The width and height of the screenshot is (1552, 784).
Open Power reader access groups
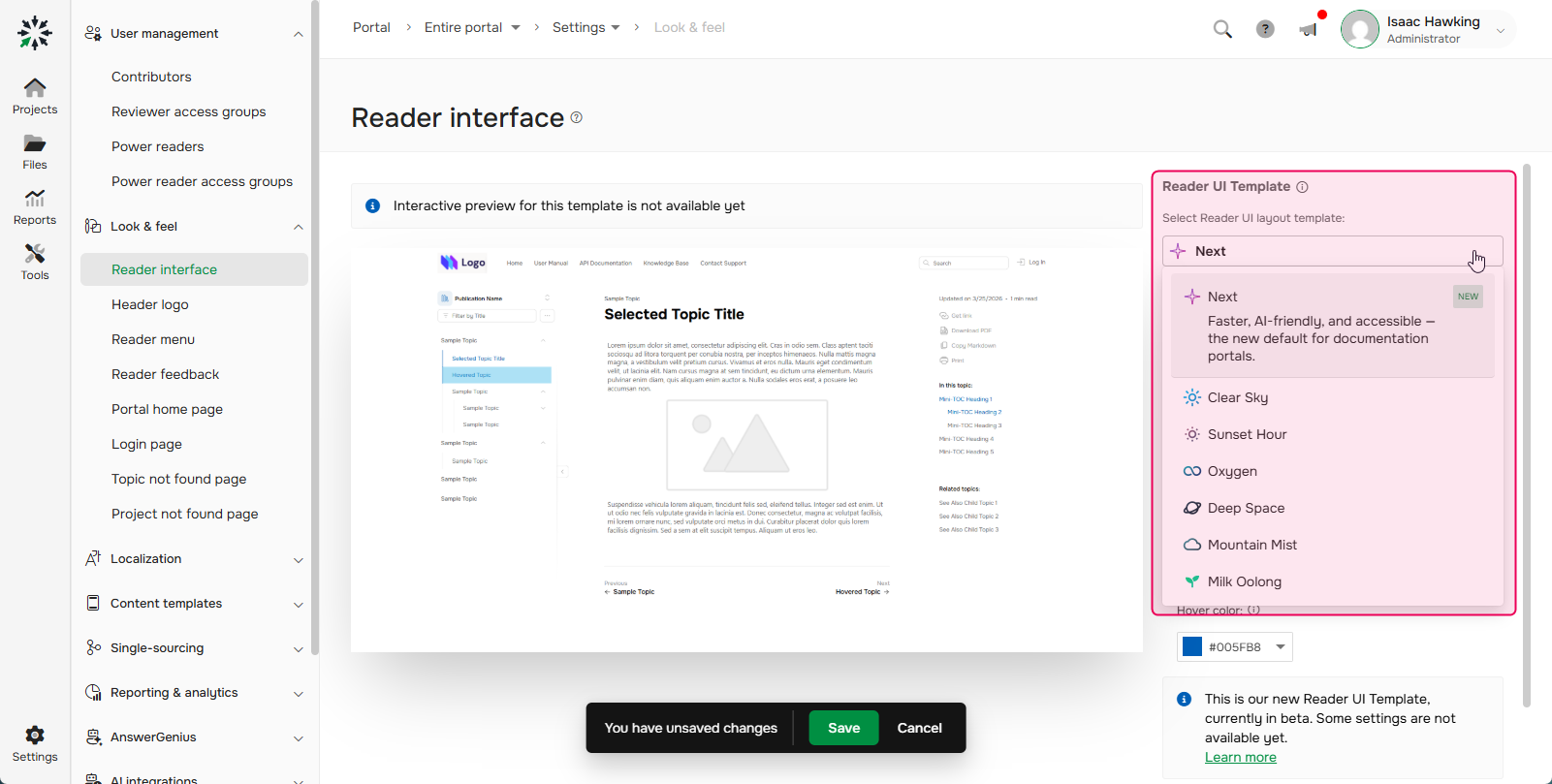[x=202, y=181]
